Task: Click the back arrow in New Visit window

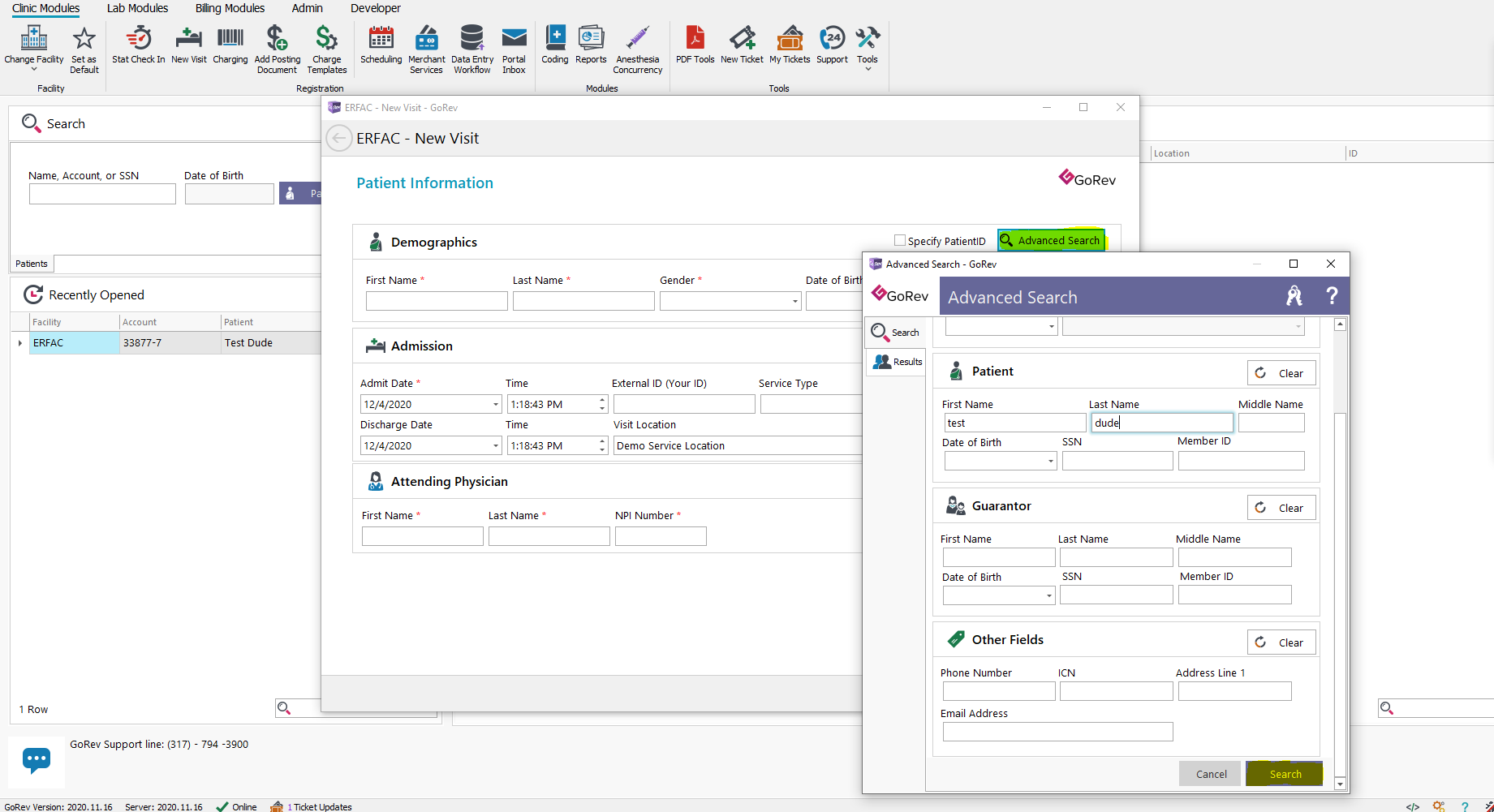Action: pyautogui.click(x=338, y=138)
